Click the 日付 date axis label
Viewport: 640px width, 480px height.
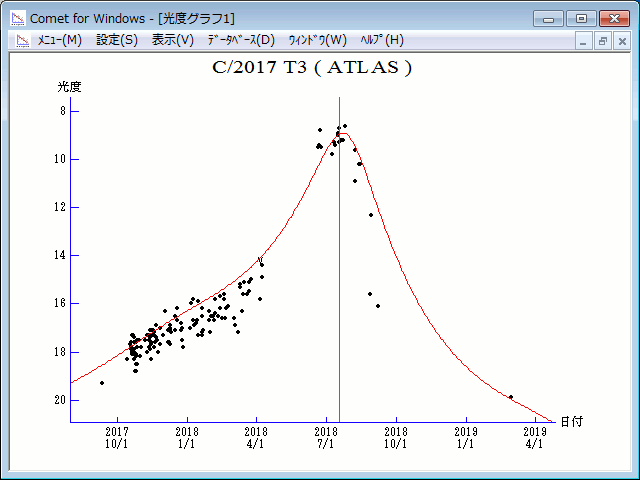572,422
